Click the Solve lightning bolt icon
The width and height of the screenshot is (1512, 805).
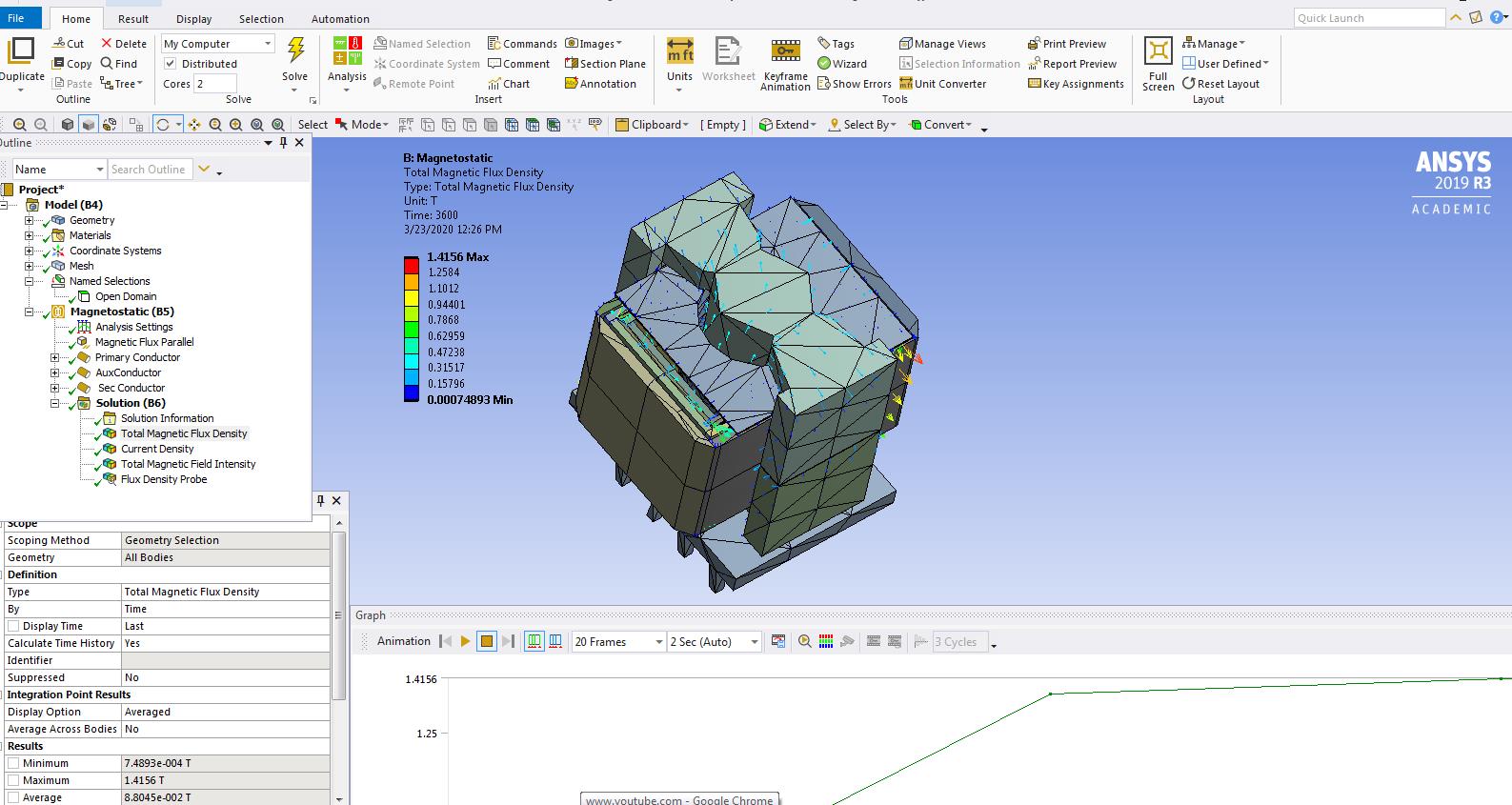[295, 50]
